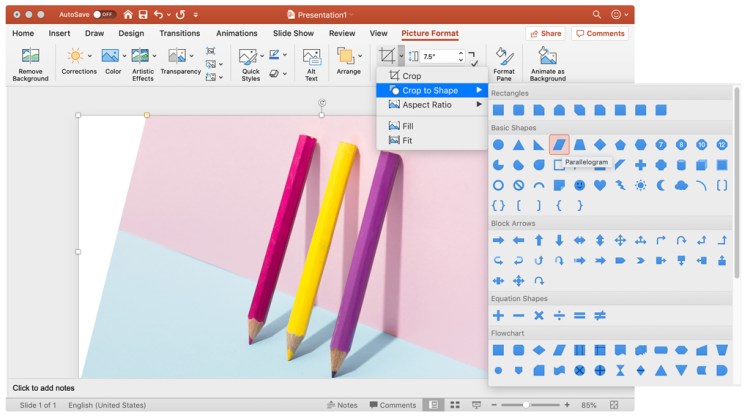Click the shapes panel scrollbar
The height and width of the screenshot is (418, 750).
pyautogui.click(x=737, y=182)
